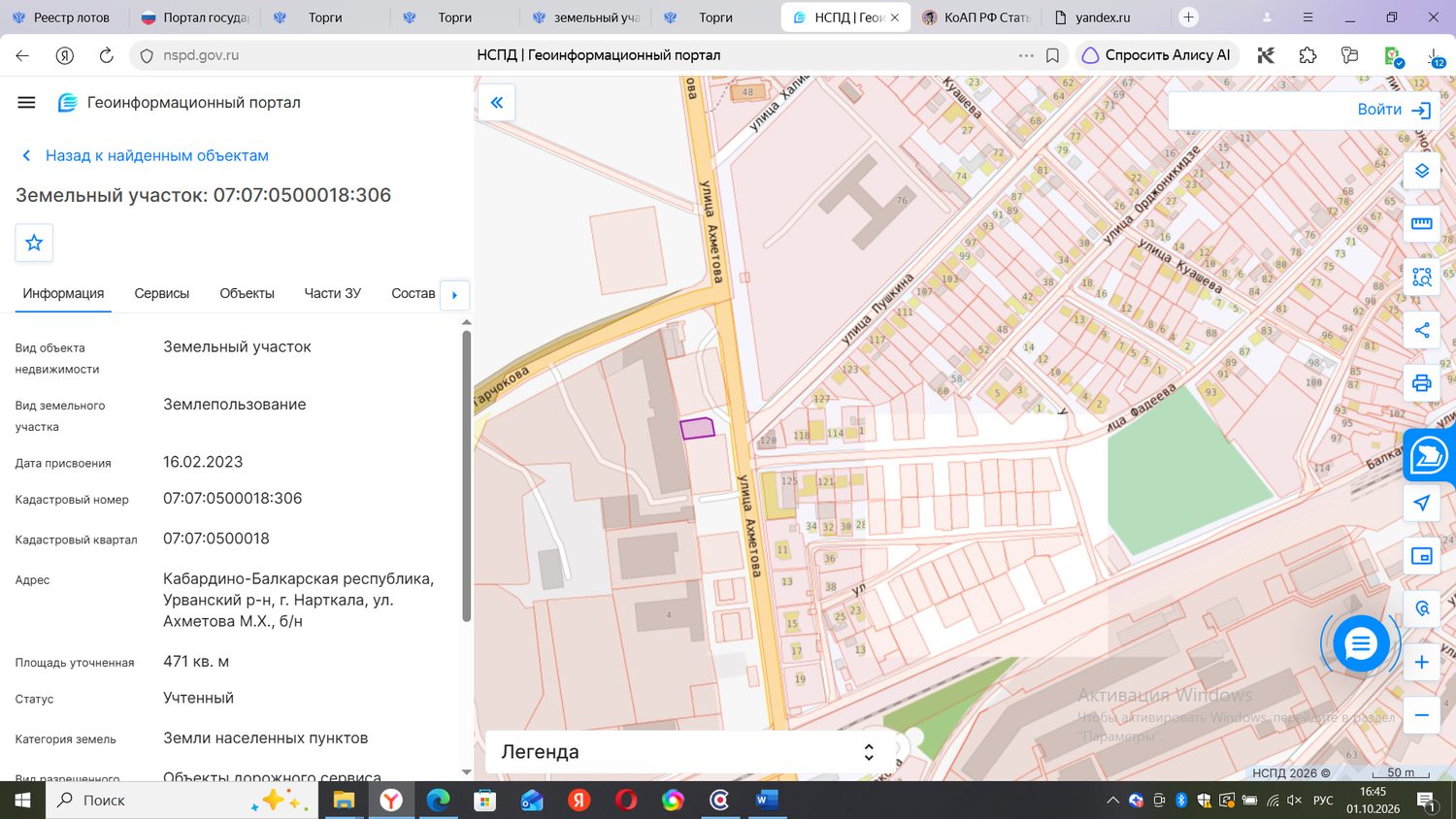Switch to Реестр лотов browser tab

coord(64,17)
